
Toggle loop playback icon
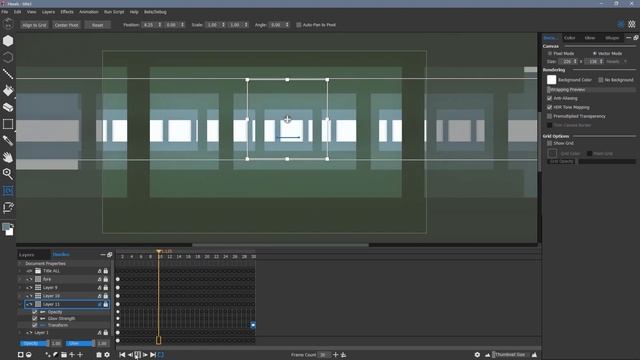click(x=161, y=355)
